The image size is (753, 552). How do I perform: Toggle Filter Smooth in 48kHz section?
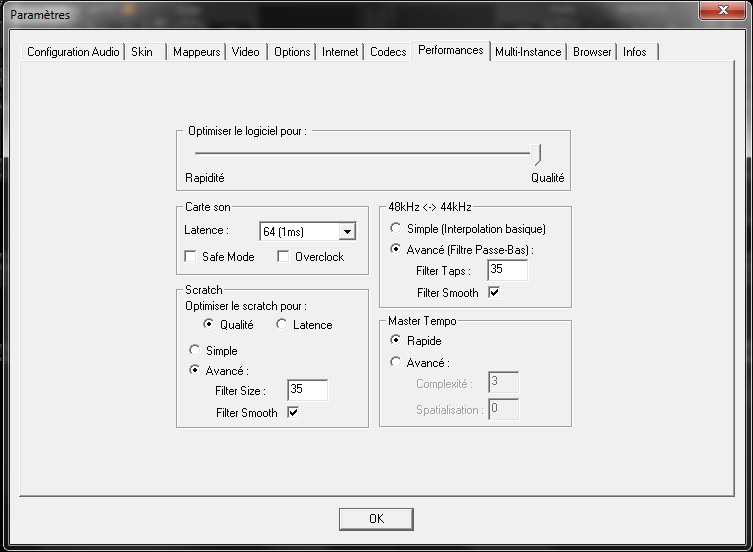click(x=494, y=293)
